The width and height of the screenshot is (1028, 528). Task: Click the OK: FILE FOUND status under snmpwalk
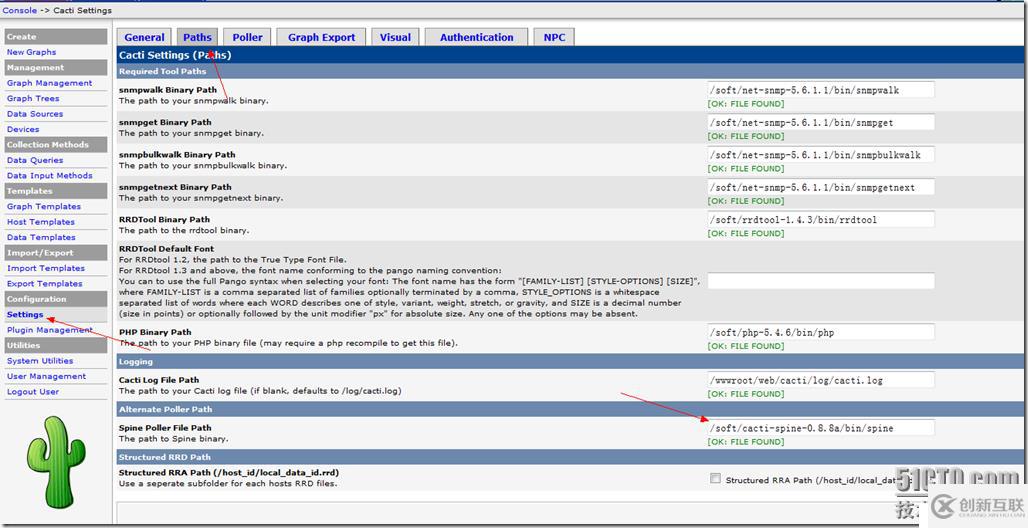click(745, 104)
